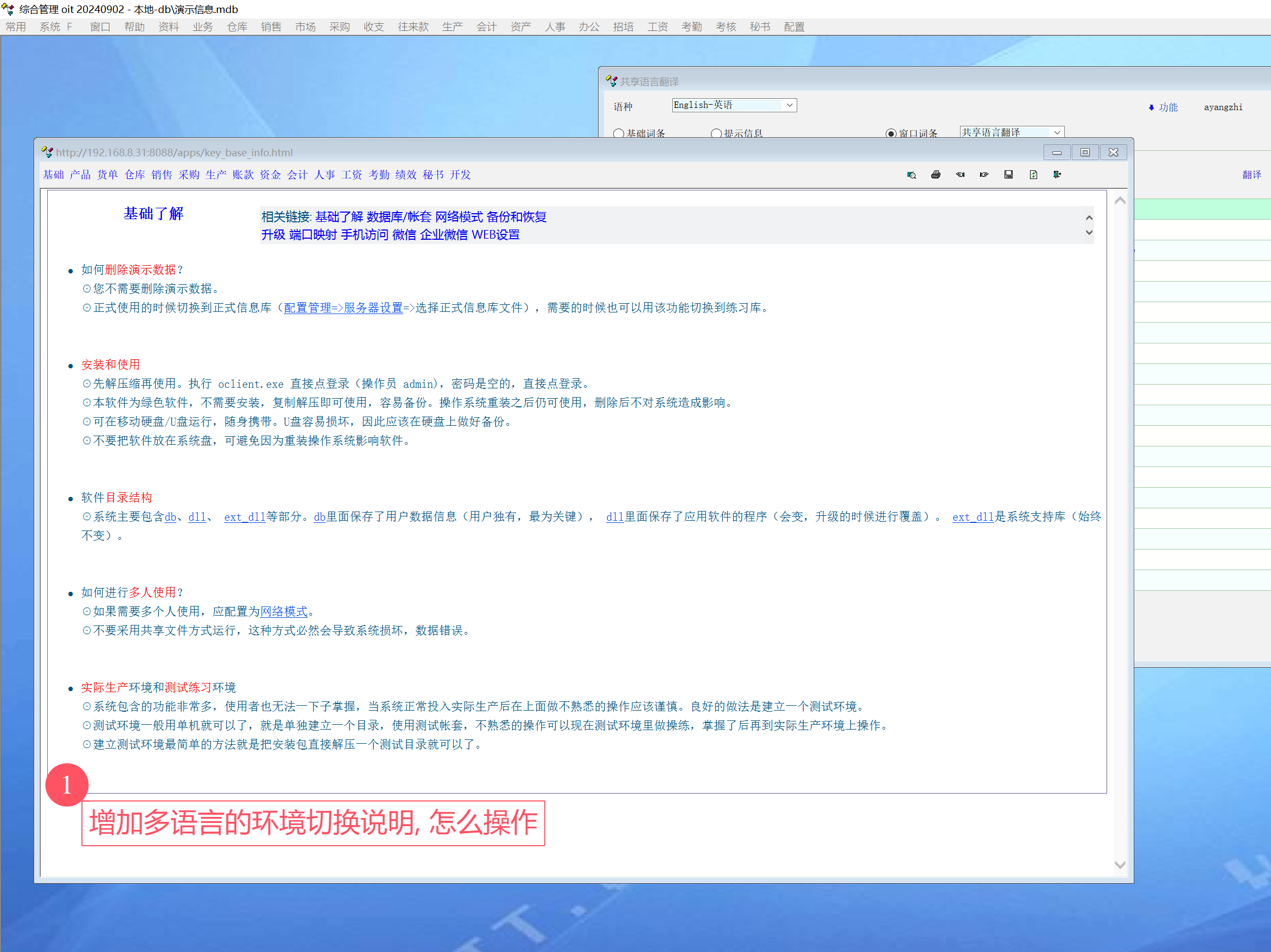Refresh the page with the green arrows icon
The image size is (1271, 952).
pos(1033,175)
